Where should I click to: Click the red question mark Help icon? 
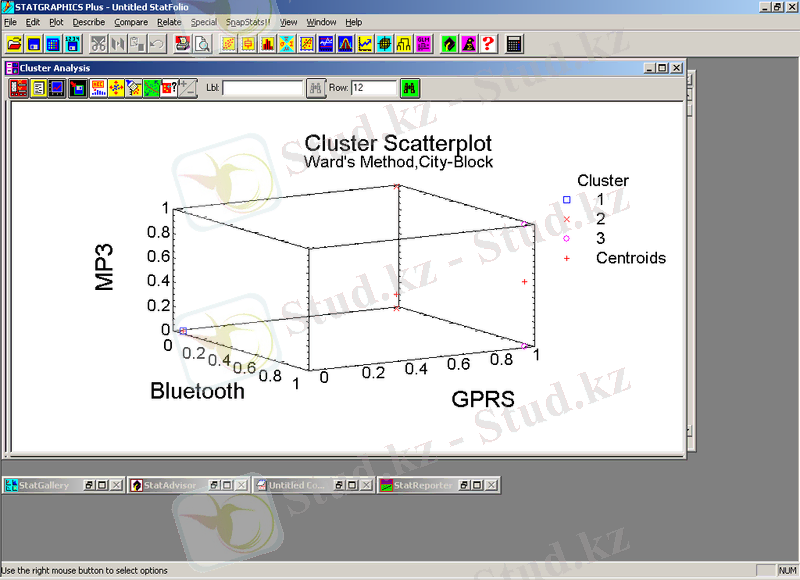[x=487, y=44]
